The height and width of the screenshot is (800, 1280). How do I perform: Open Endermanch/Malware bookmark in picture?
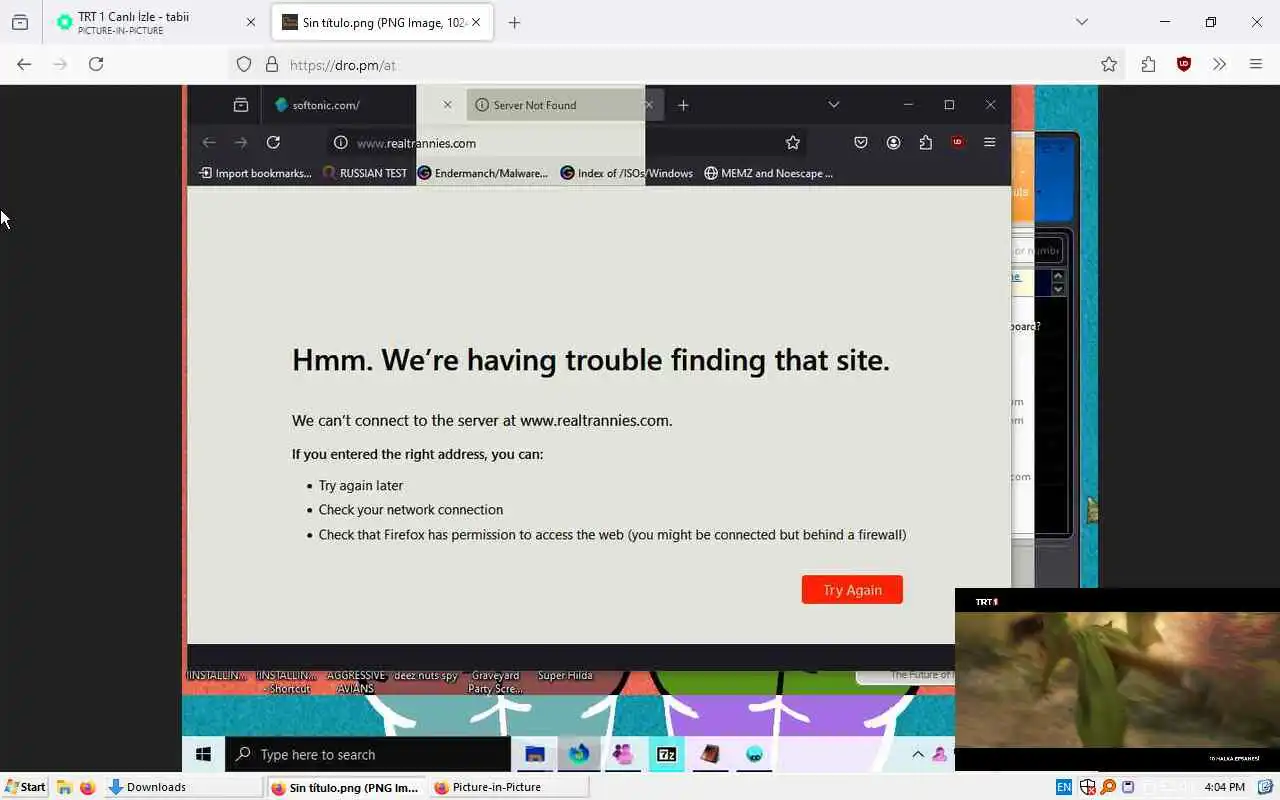(x=483, y=173)
